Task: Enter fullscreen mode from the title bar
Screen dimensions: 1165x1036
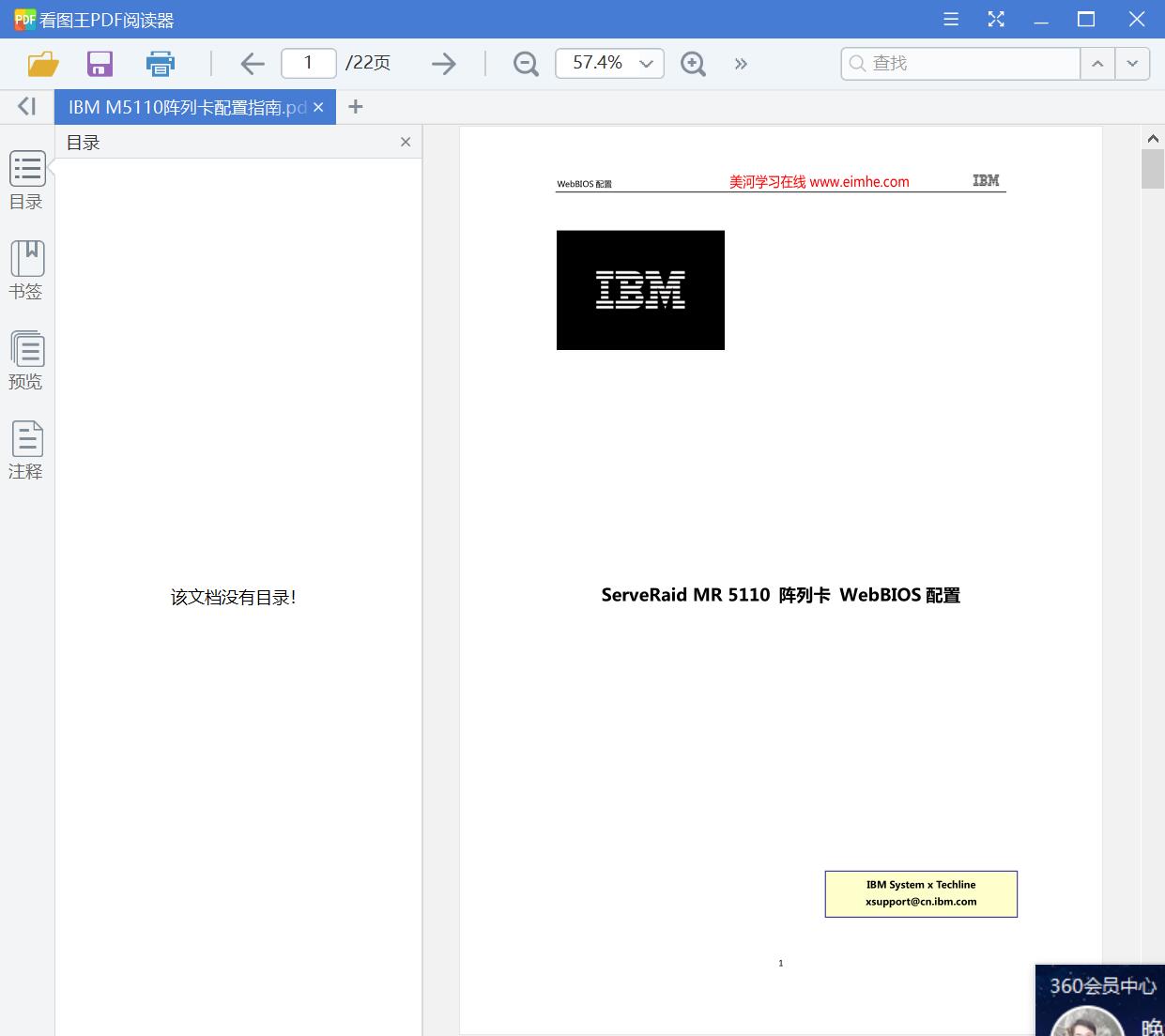Action: [x=996, y=19]
